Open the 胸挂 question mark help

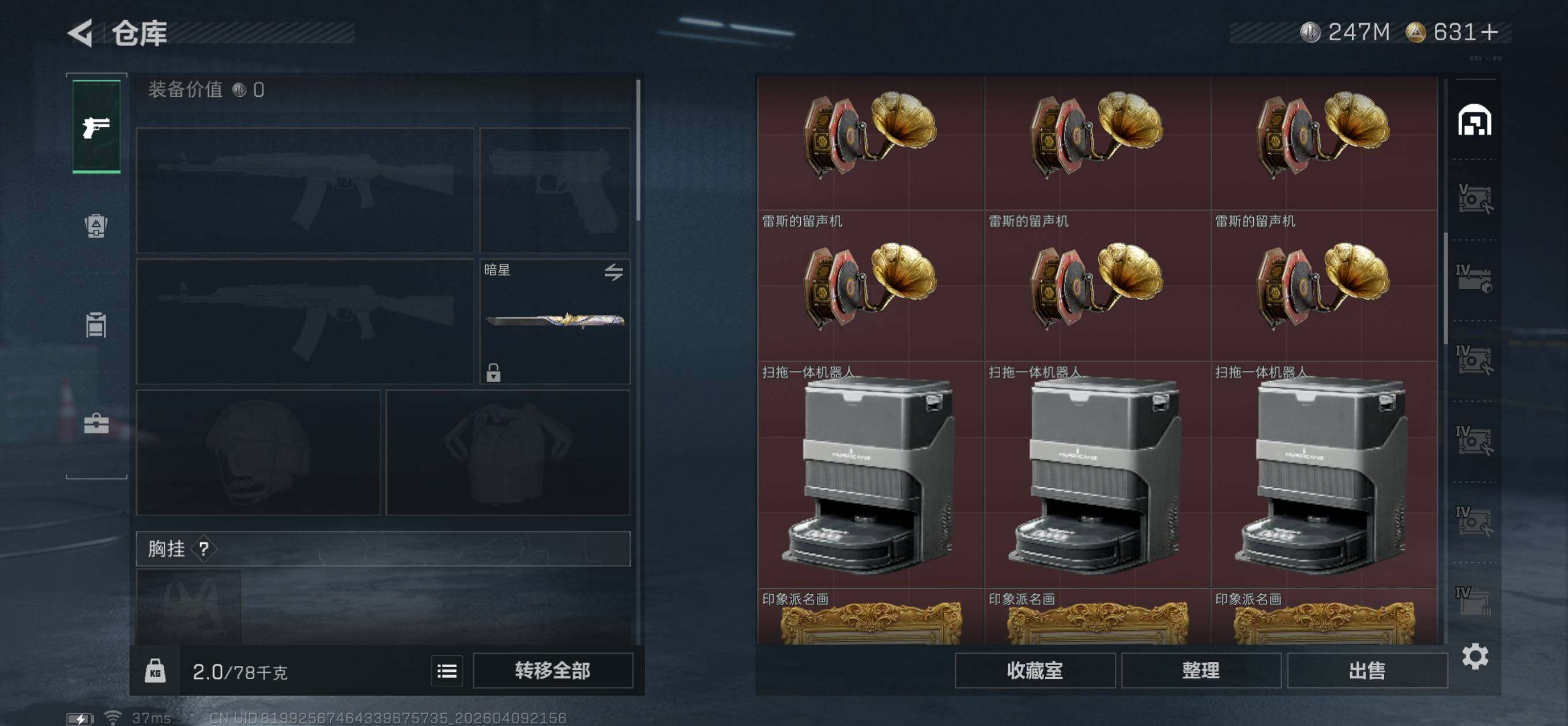coord(204,549)
